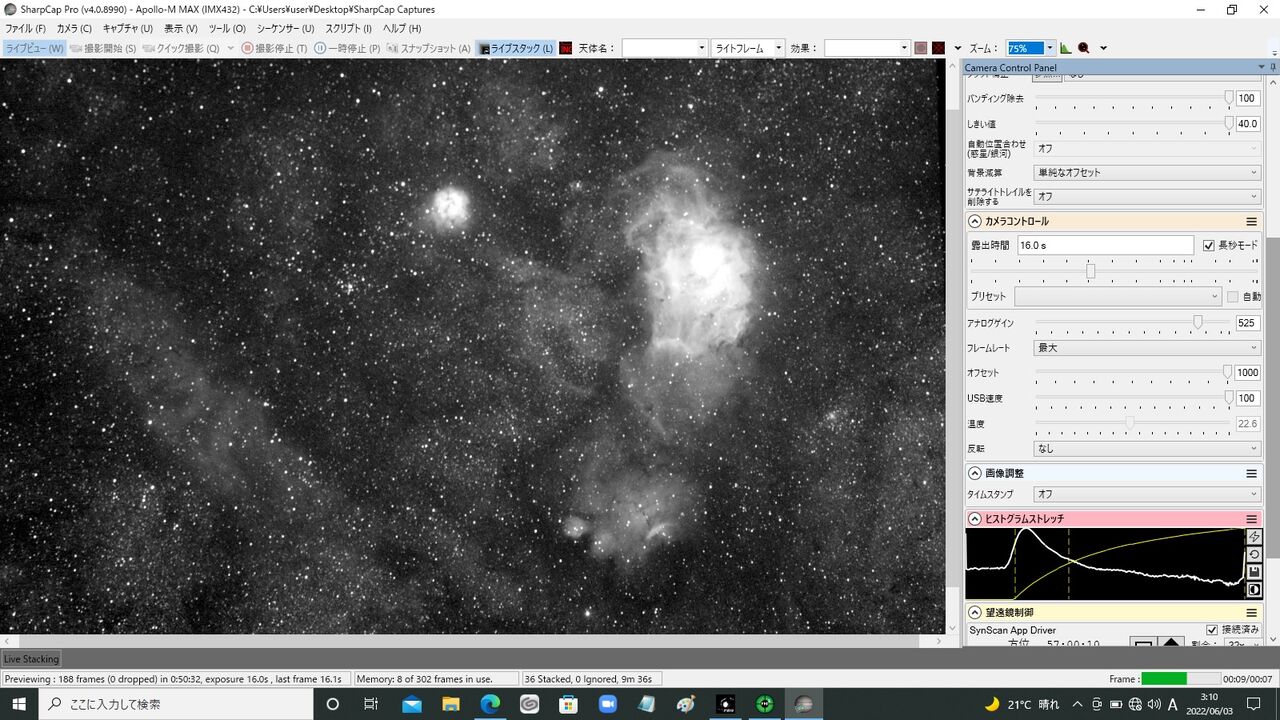Open the ツール (O) menu

[227, 28]
